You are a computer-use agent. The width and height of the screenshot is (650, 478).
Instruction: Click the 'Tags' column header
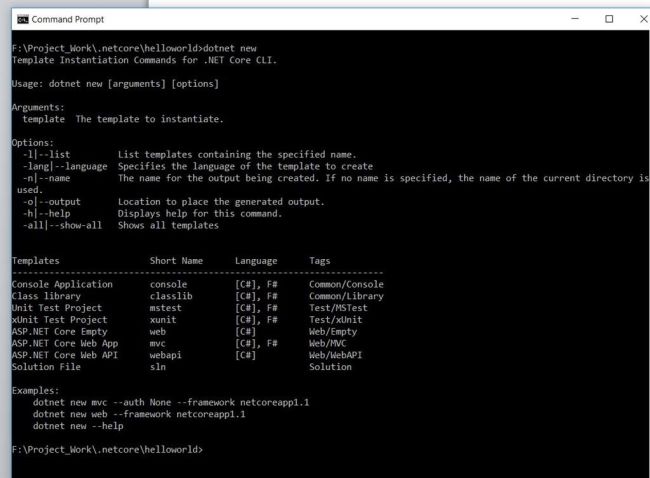click(x=320, y=261)
